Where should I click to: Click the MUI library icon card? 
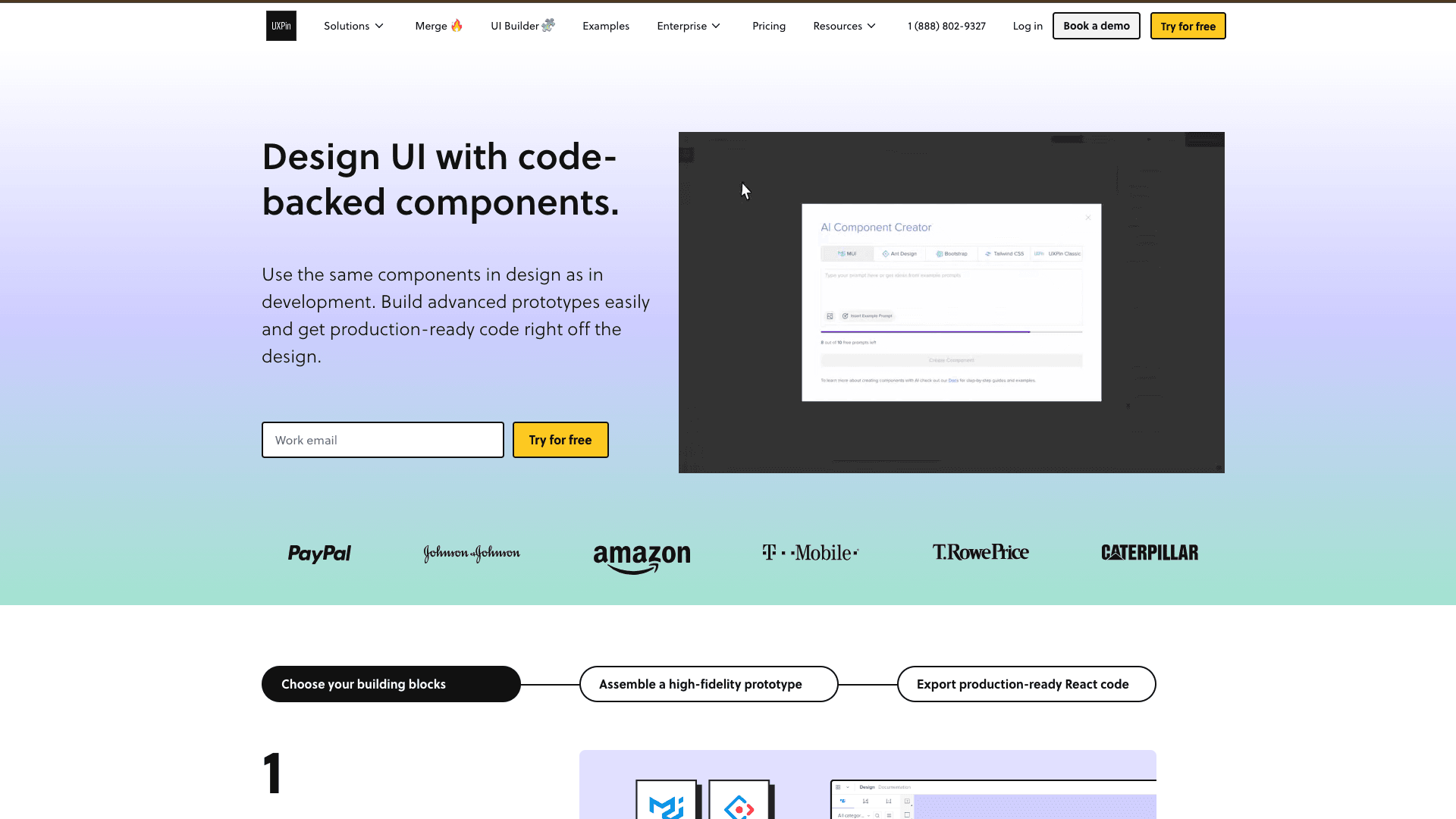(667, 800)
